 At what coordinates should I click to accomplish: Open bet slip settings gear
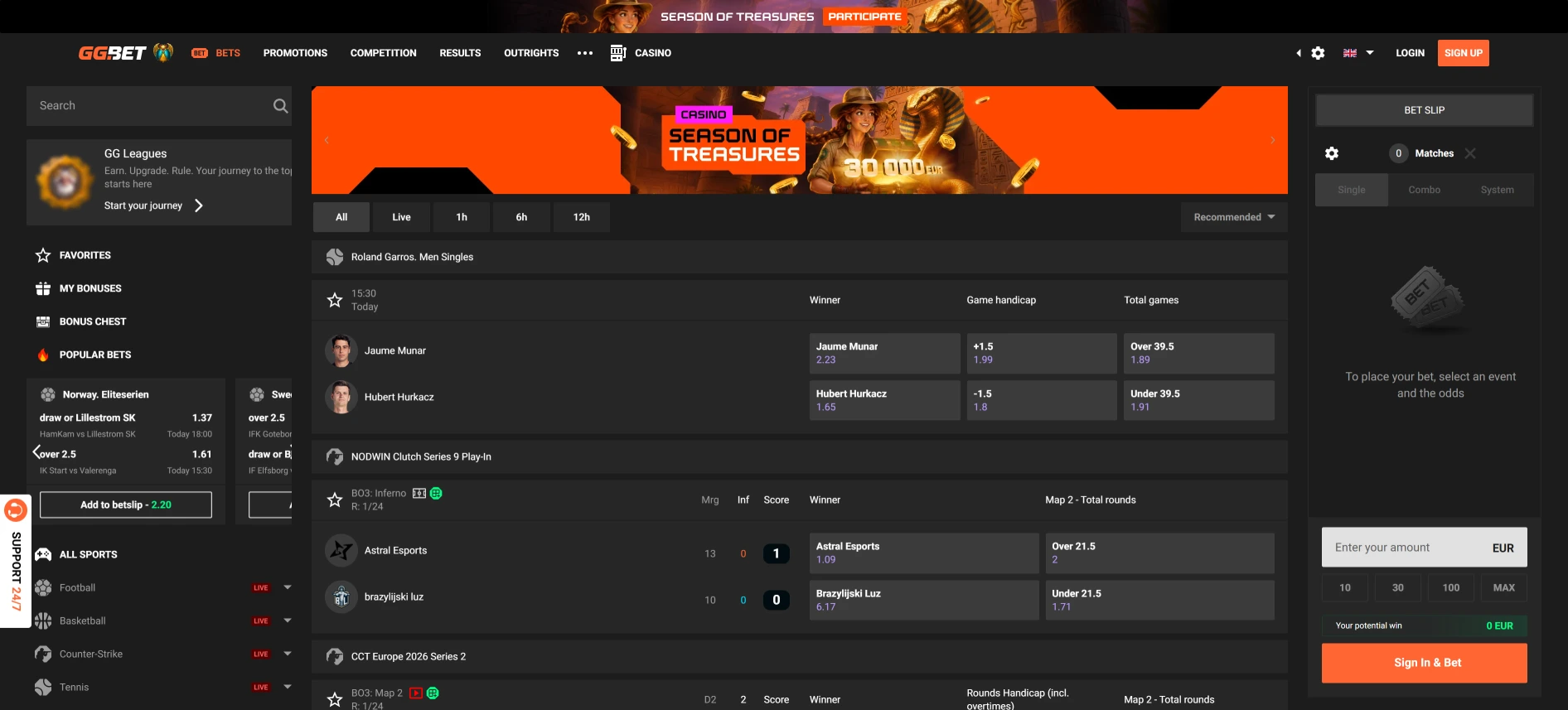coord(1332,153)
